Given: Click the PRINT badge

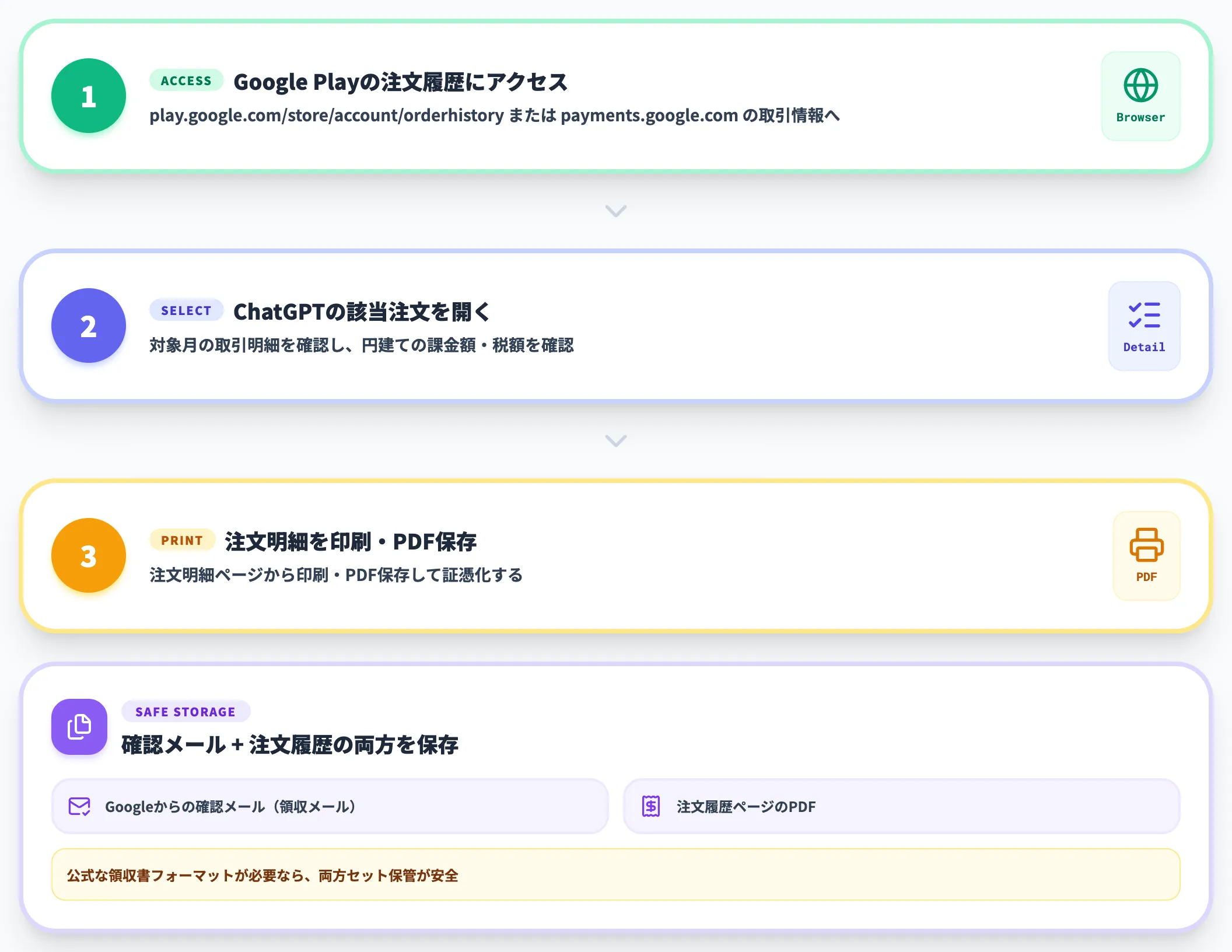Looking at the screenshot, I should 182,540.
